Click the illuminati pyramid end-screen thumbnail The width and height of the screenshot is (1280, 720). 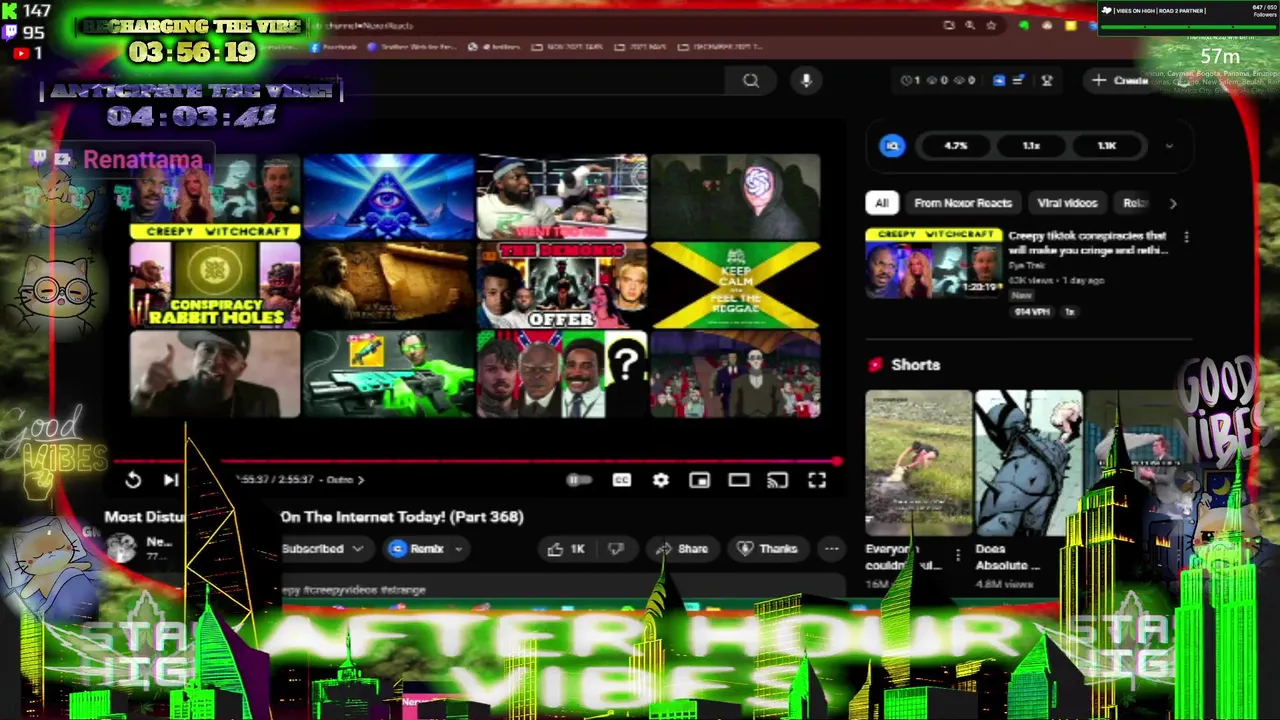(389, 197)
